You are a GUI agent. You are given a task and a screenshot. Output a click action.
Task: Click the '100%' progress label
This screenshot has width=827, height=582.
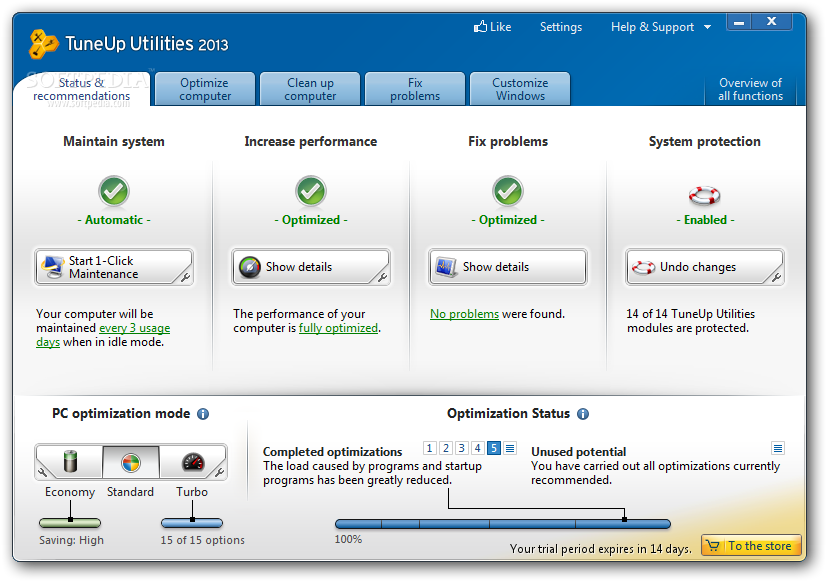(x=348, y=539)
